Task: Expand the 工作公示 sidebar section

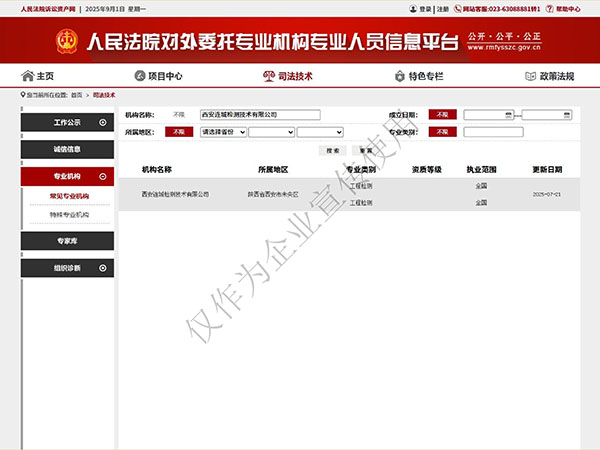Action: 103,122
